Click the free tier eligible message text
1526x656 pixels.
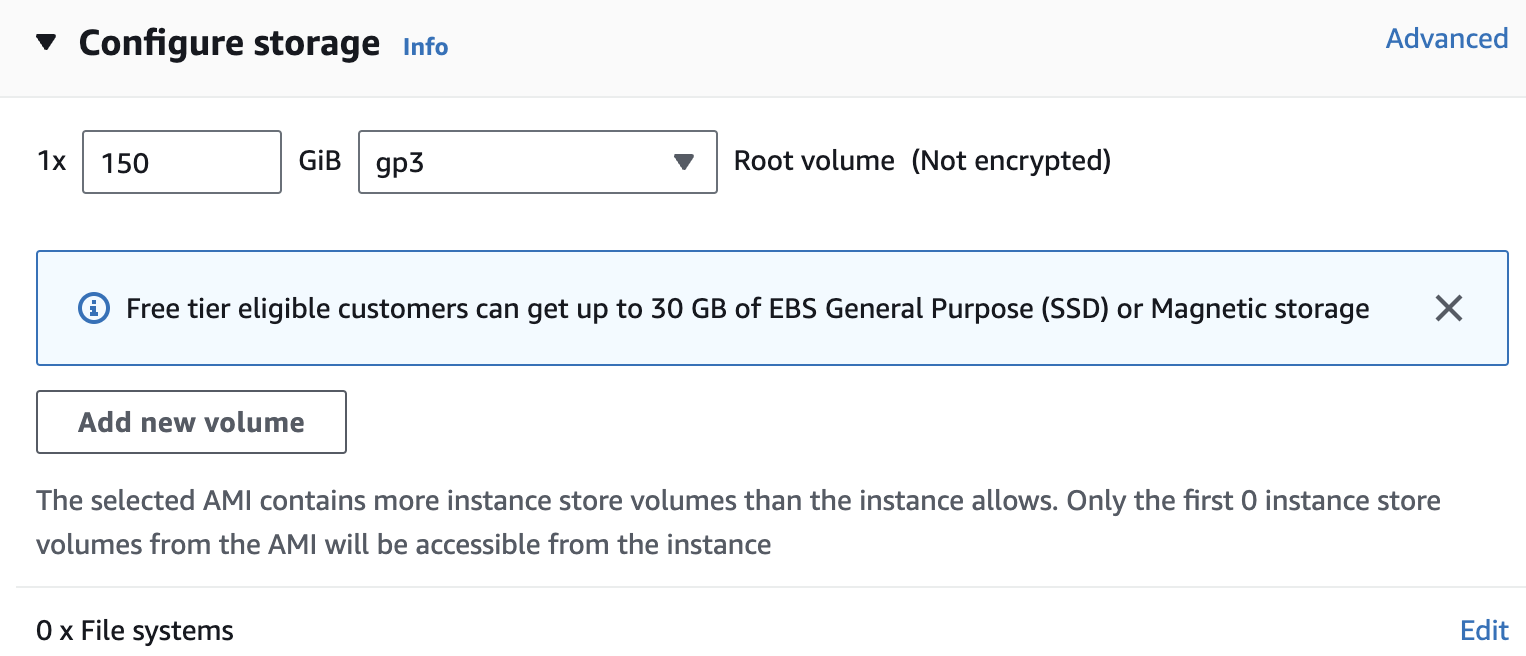click(x=748, y=309)
